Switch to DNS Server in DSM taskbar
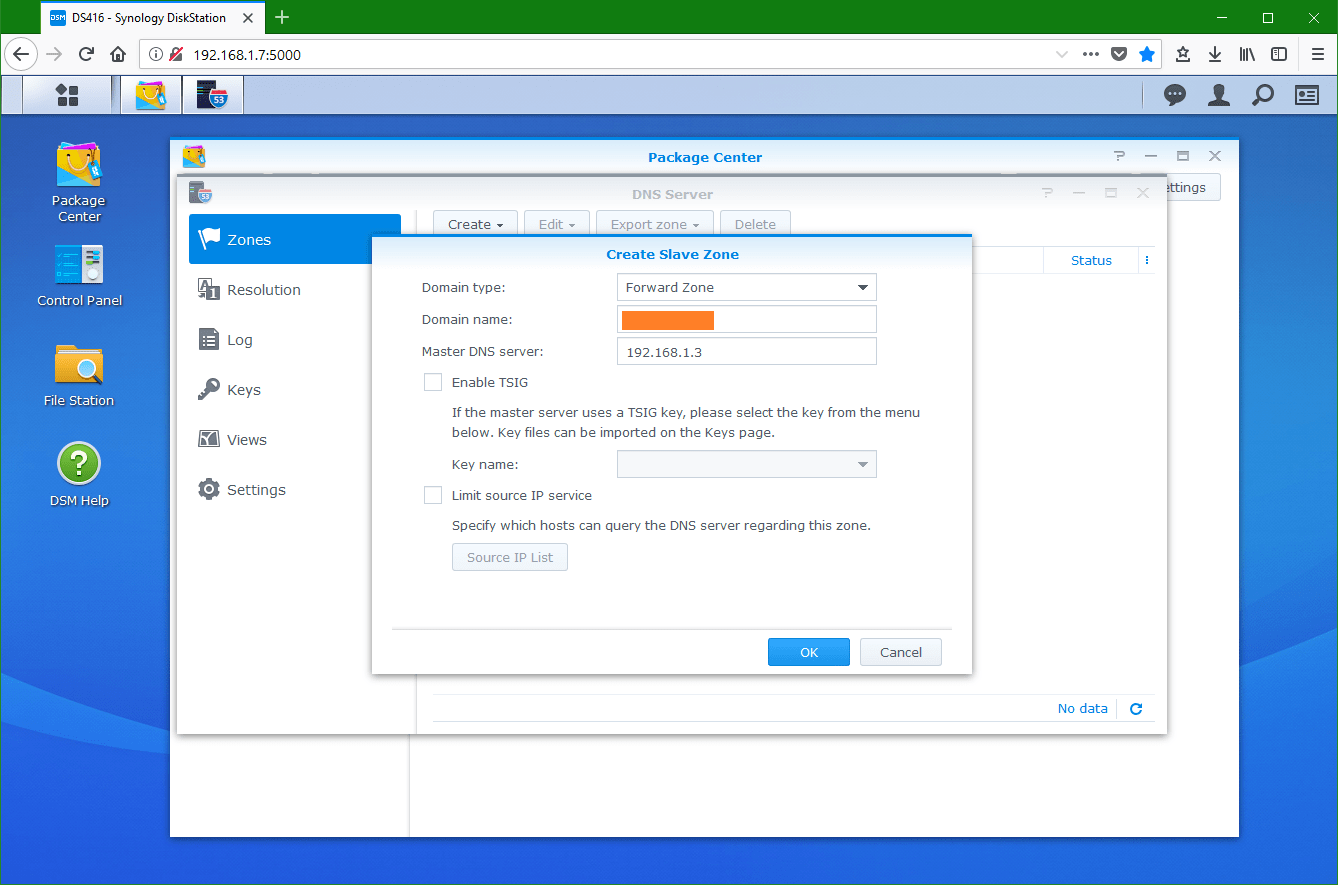Screen dimensions: 1338x885 [x=212, y=95]
